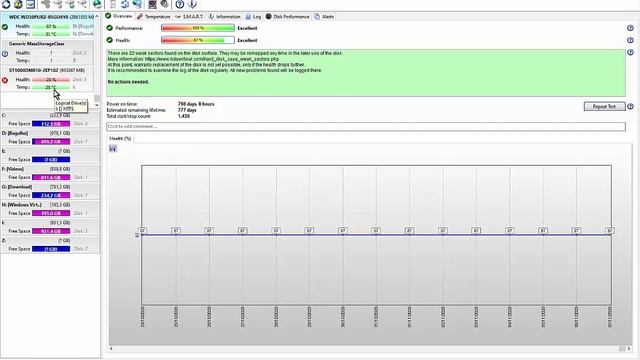This screenshot has height=360, width=640.
Task: Click the save icon above the health chart
Action: [113, 149]
